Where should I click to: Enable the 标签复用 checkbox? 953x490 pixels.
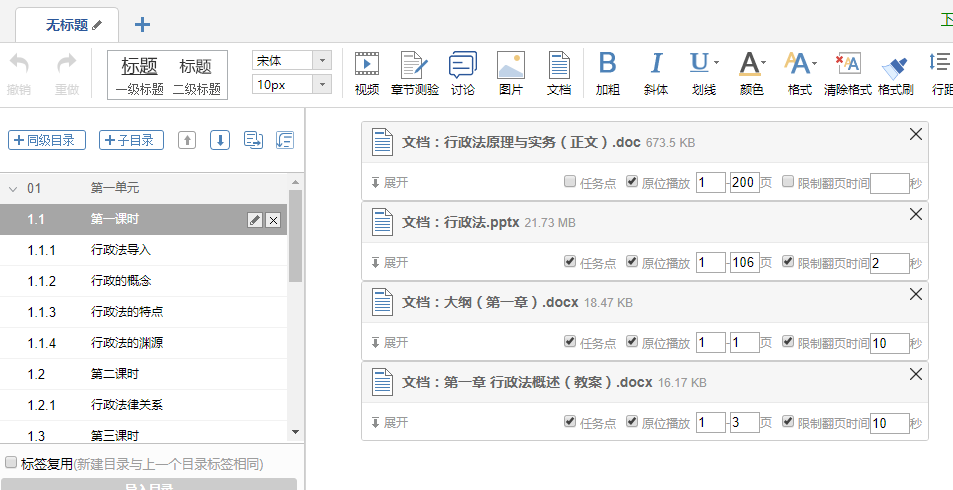(x=11, y=463)
